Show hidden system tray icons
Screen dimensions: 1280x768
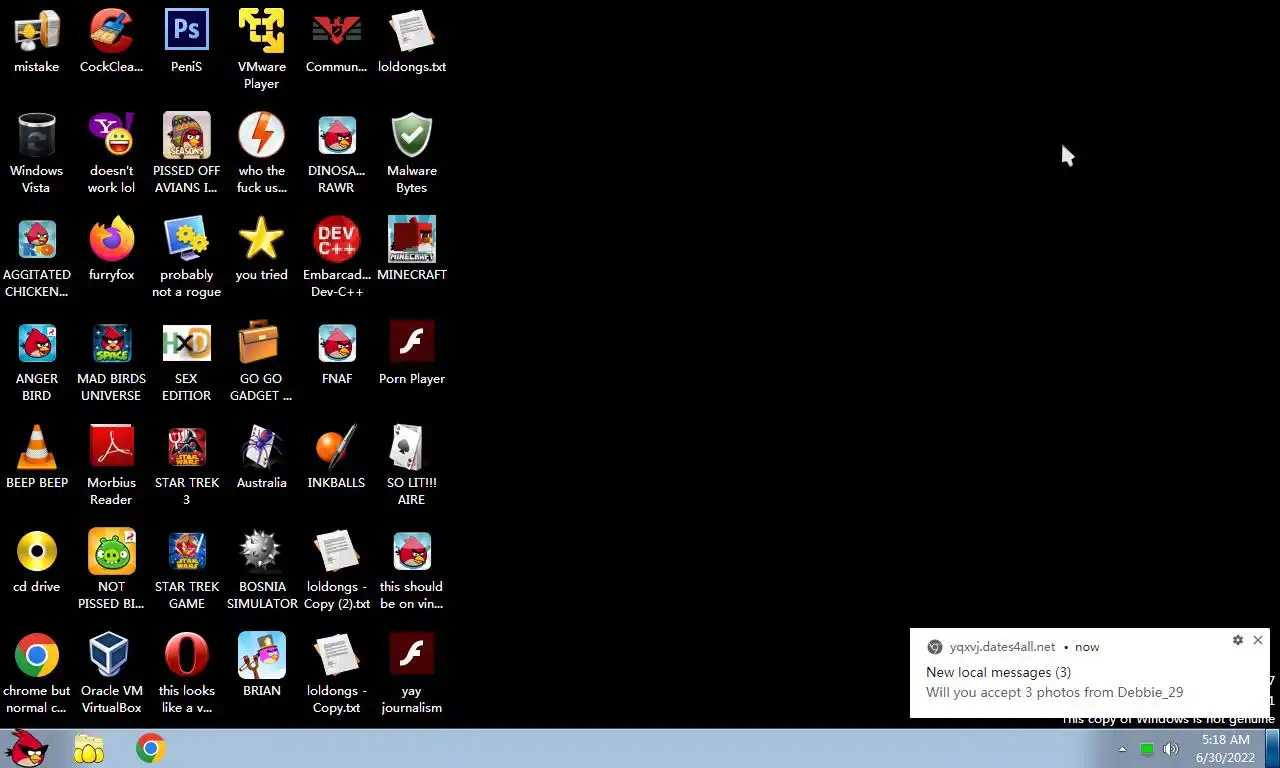coord(1122,749)
